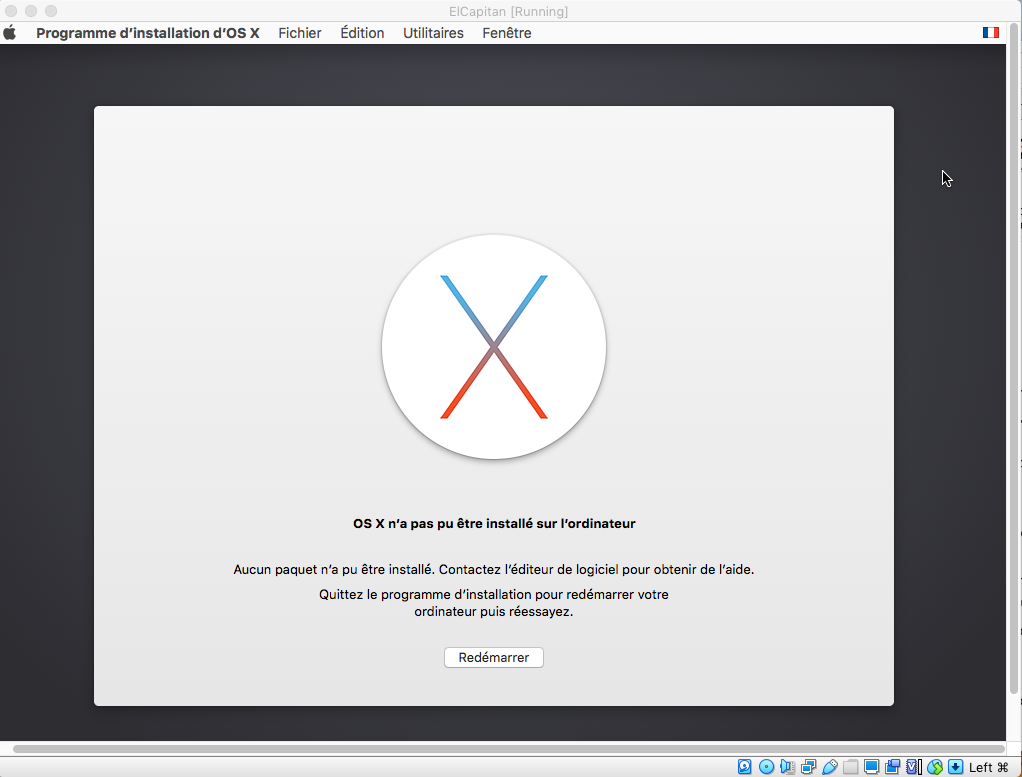Viewport: 1022px width, 777px height.
Task: Click the Redémarrer button
Action: click(x=494, y=657)
